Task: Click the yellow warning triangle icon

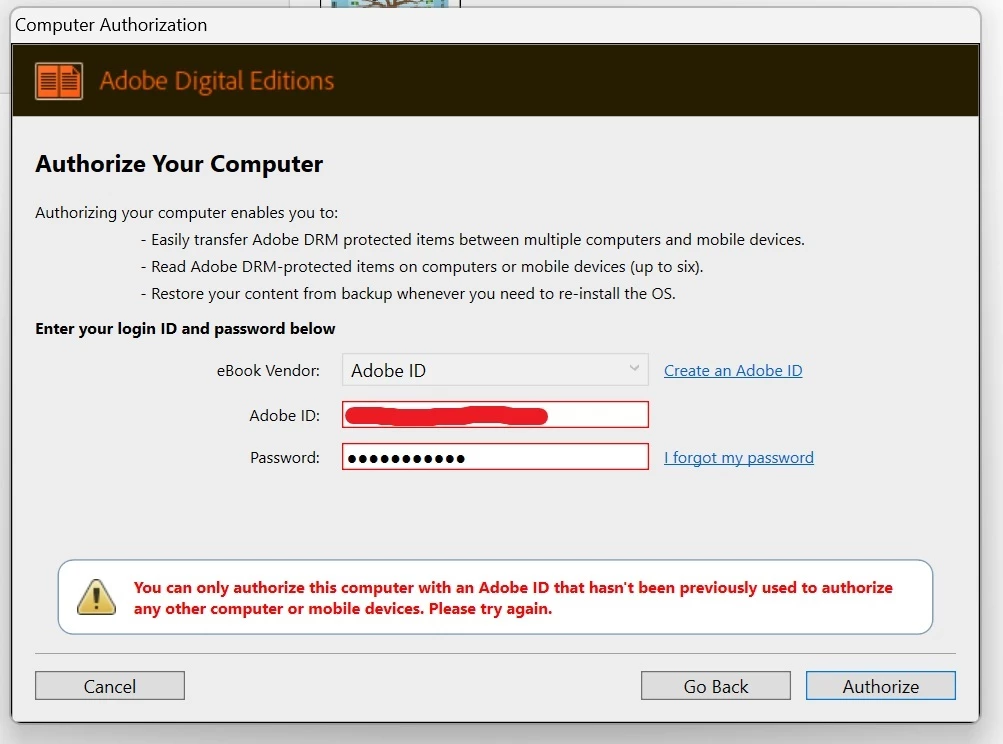Action: [x=96, y=597]
